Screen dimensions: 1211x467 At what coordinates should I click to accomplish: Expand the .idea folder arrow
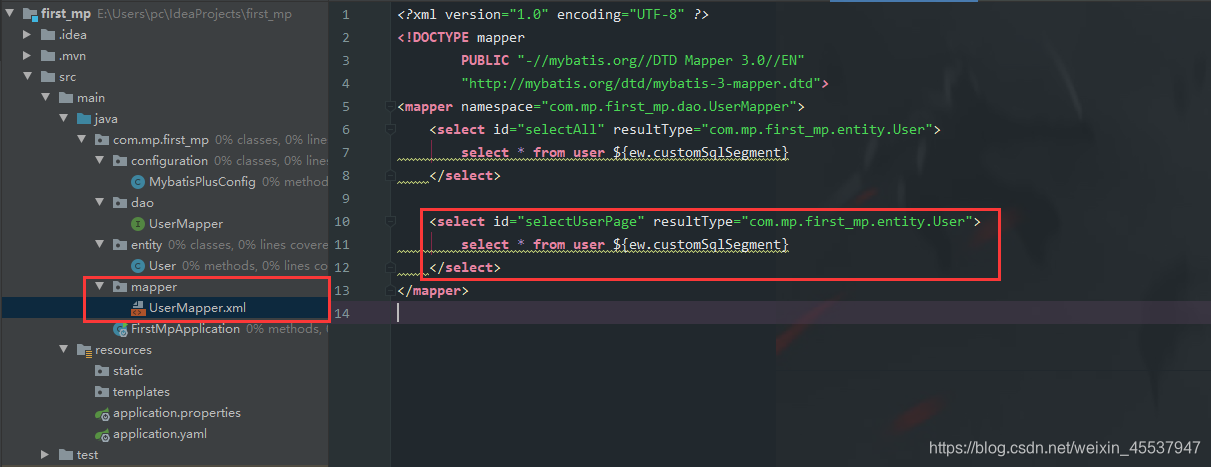tap(28, 35)
